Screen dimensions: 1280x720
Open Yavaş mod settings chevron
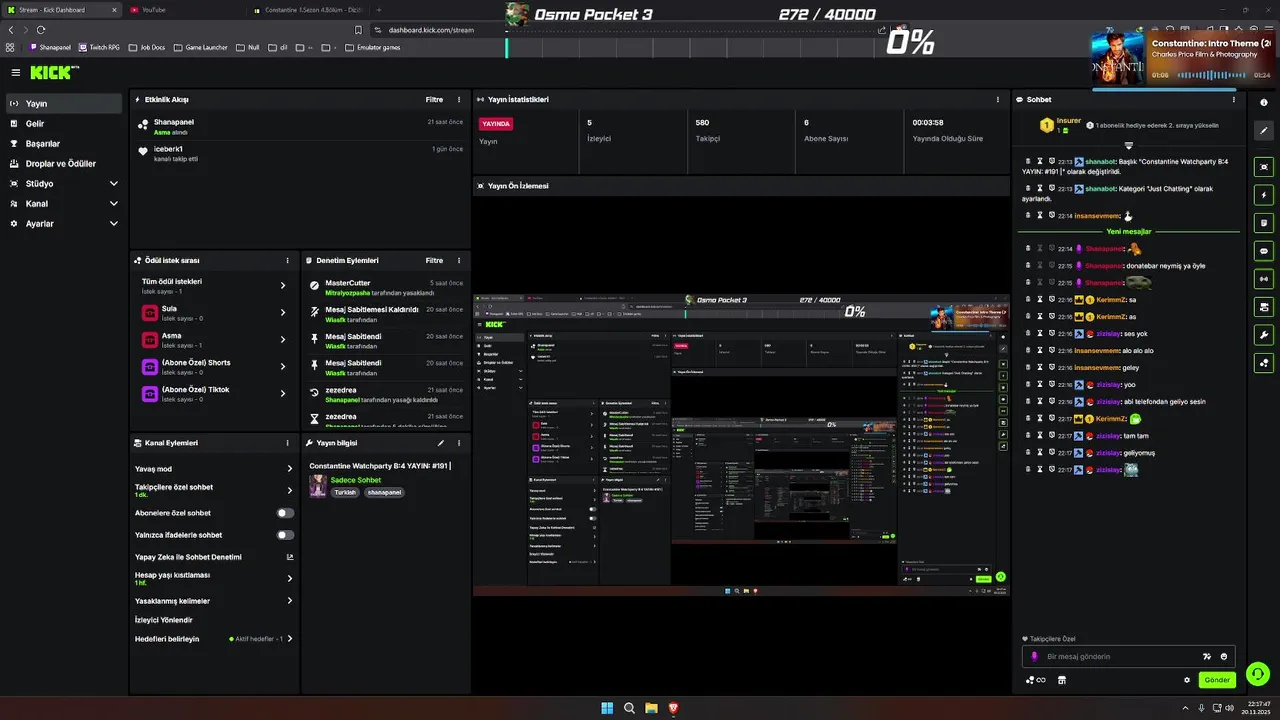290,469
